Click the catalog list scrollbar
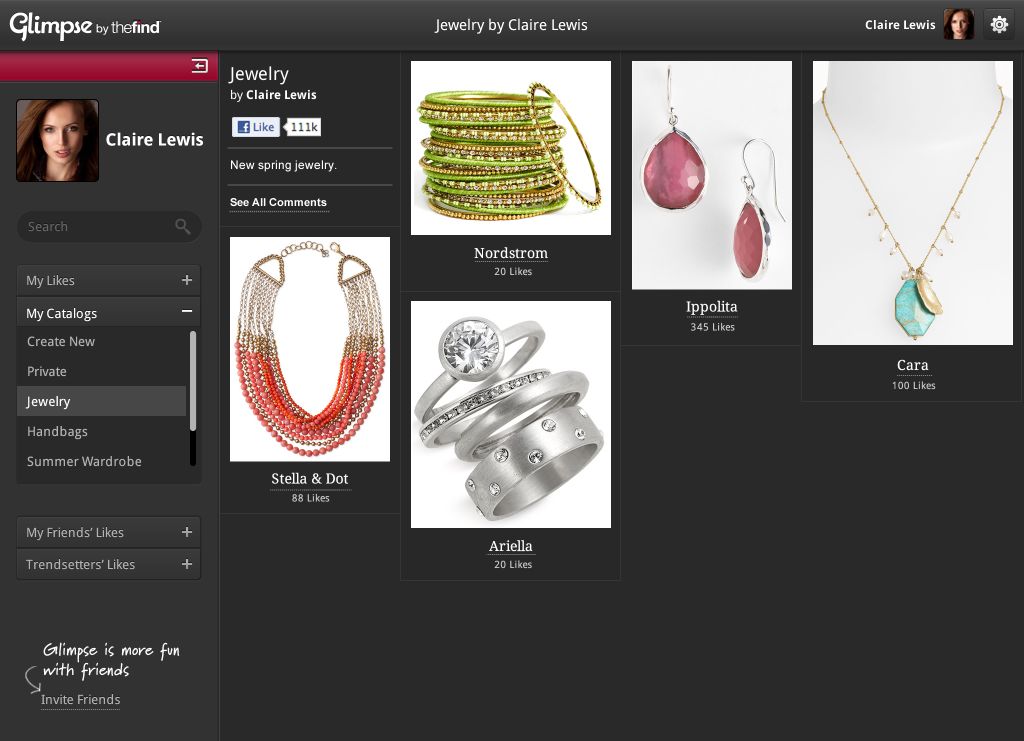 pyautogui.click(x=193, y=381)
